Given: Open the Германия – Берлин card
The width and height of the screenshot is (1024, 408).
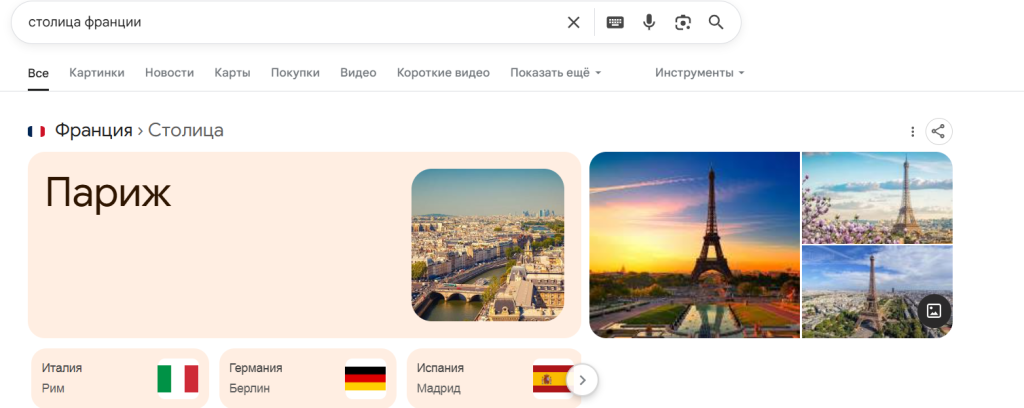Looking at the screenshot, I should [x=308, y=379].
